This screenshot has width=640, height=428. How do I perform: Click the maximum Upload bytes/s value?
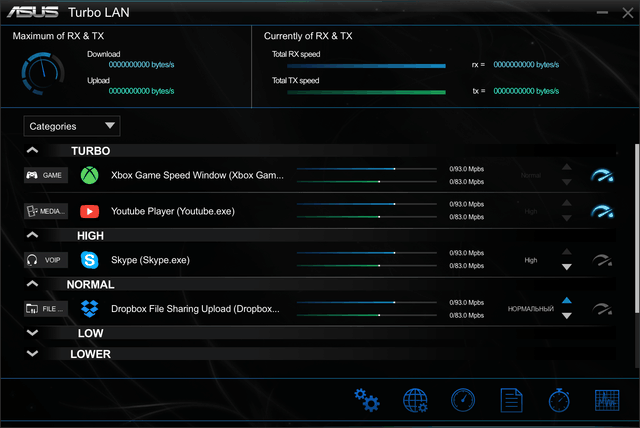coord(141,91)
